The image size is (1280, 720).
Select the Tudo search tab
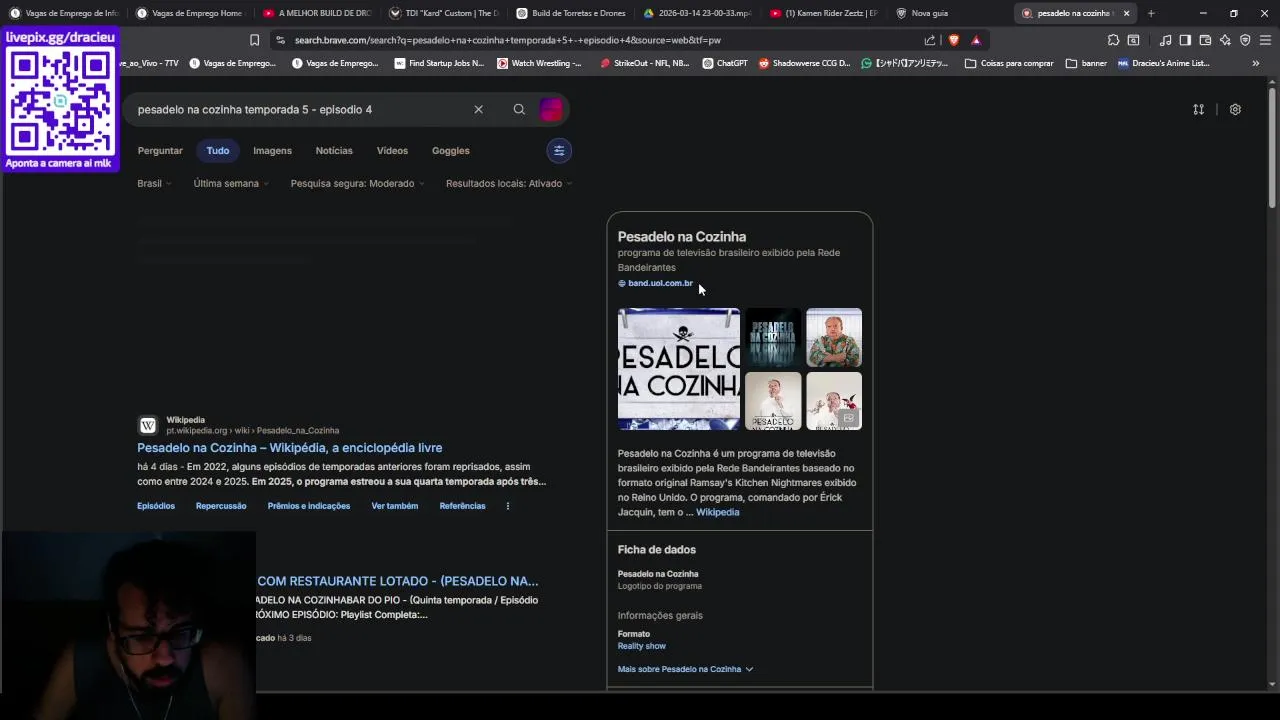click(218, 150)
